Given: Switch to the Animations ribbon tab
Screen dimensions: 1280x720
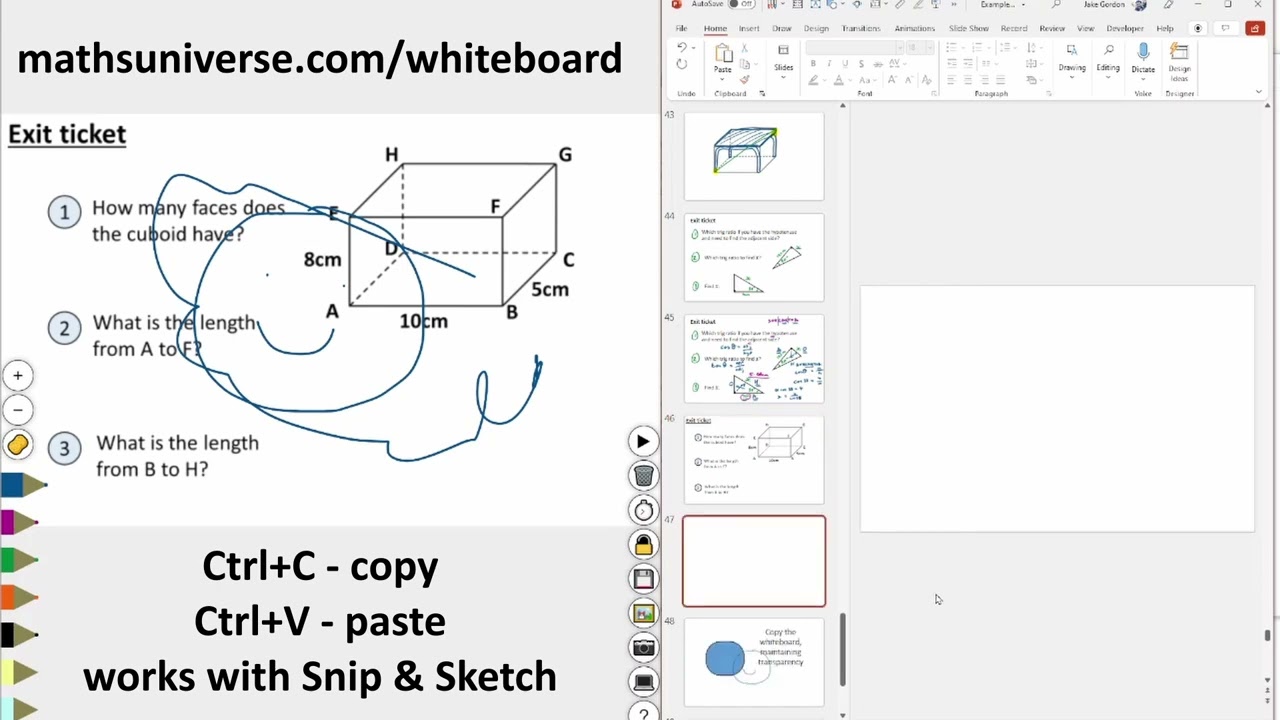Looking at the screenshot, I should click(914, 28).
